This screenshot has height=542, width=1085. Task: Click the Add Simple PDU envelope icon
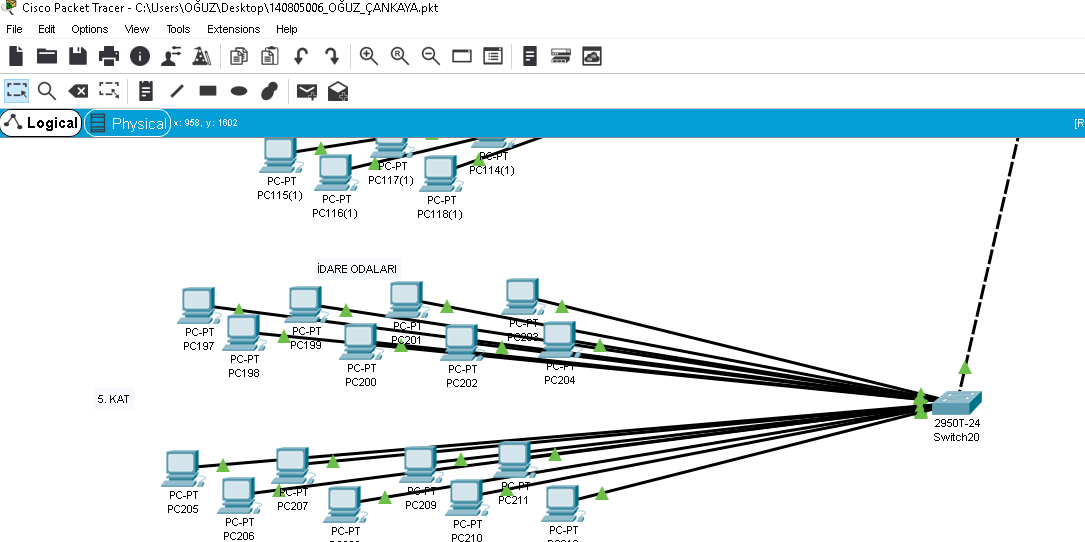[x=306, y=91]
